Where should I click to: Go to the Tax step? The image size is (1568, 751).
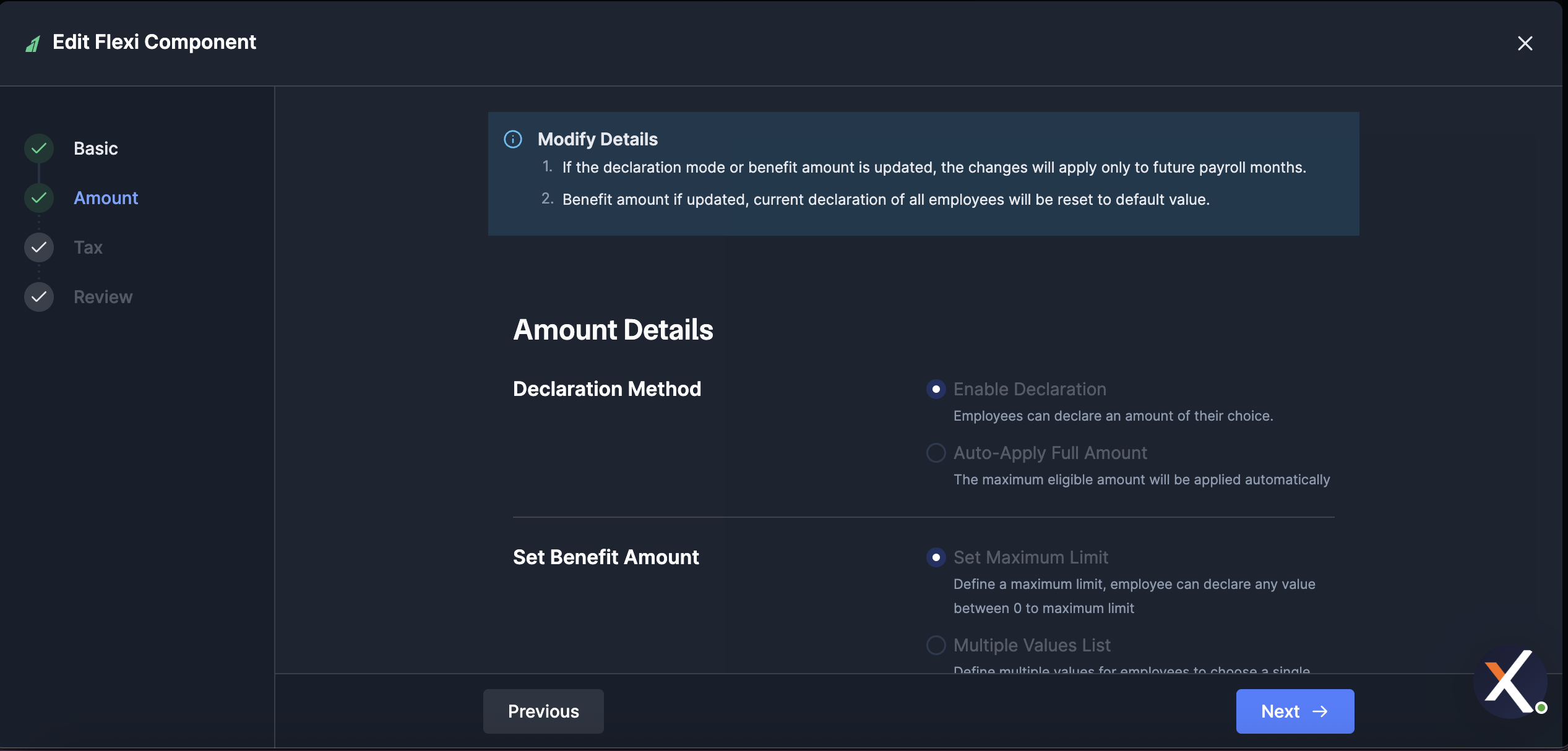[88, 247]
